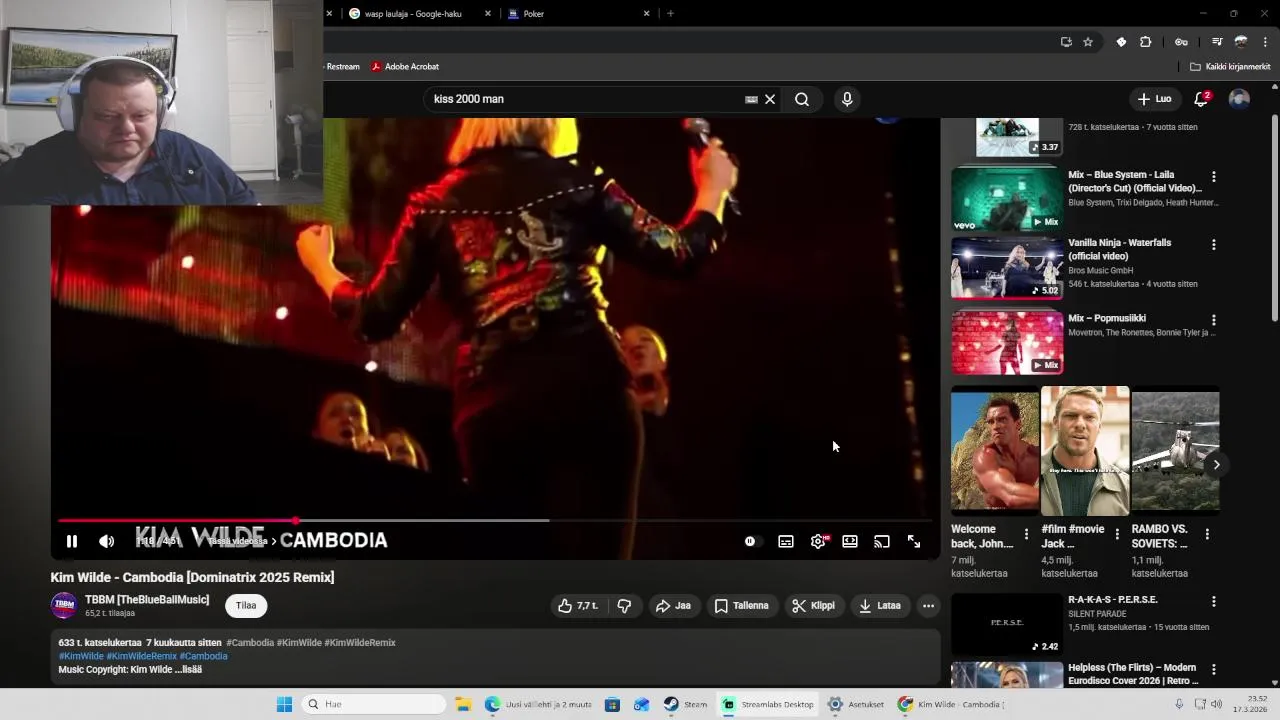Viewport: 1280px width, 720px height.
Task: Click the taskbar search field Hae
Action: [375, 704]
